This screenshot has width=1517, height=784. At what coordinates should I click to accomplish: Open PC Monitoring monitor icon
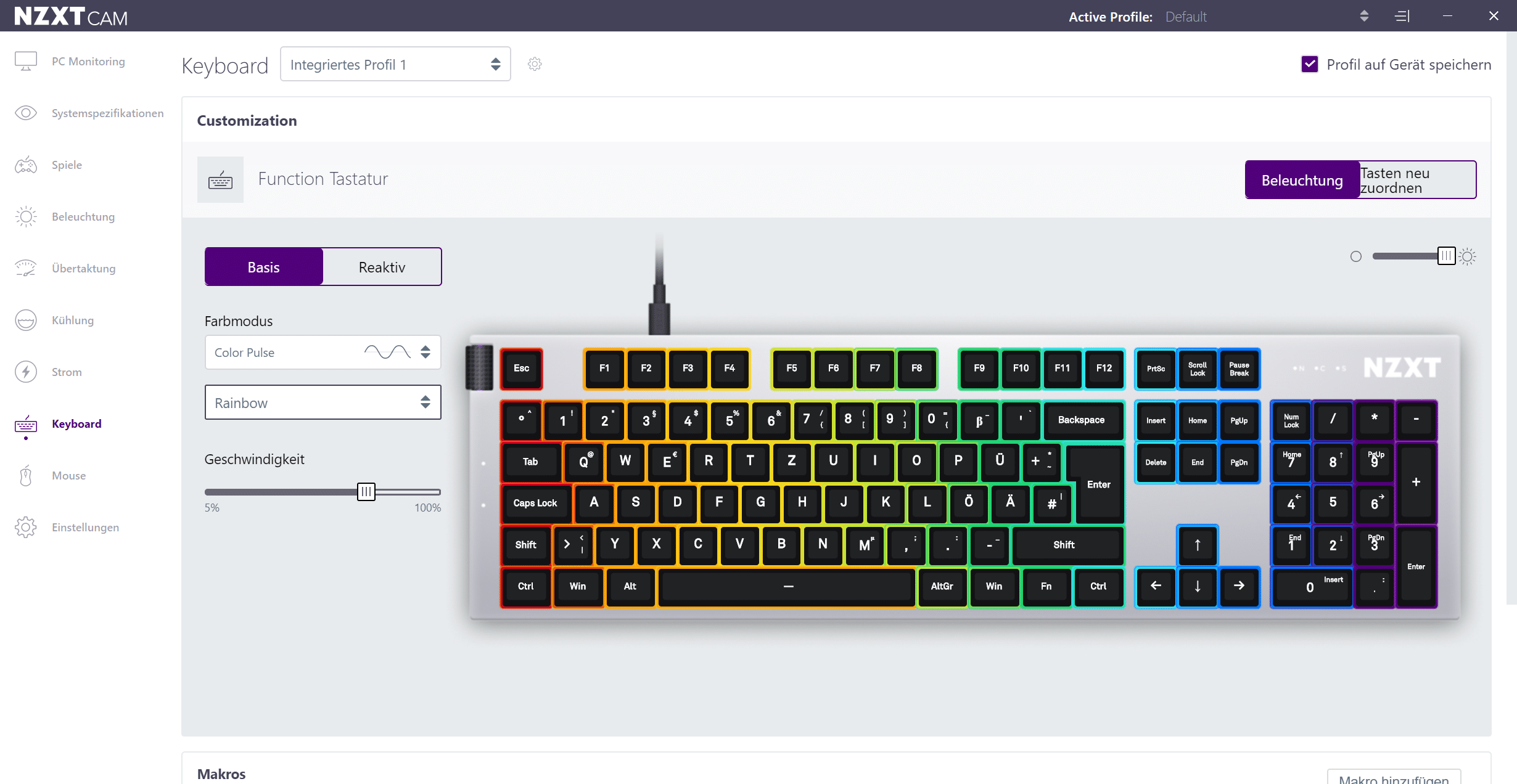pos(26,61)
